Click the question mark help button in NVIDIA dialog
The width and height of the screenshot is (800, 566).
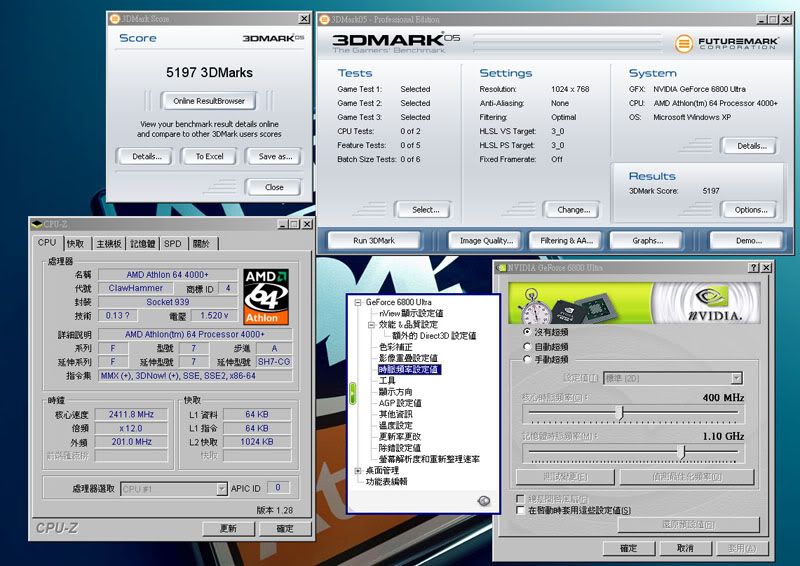[754, 267]
